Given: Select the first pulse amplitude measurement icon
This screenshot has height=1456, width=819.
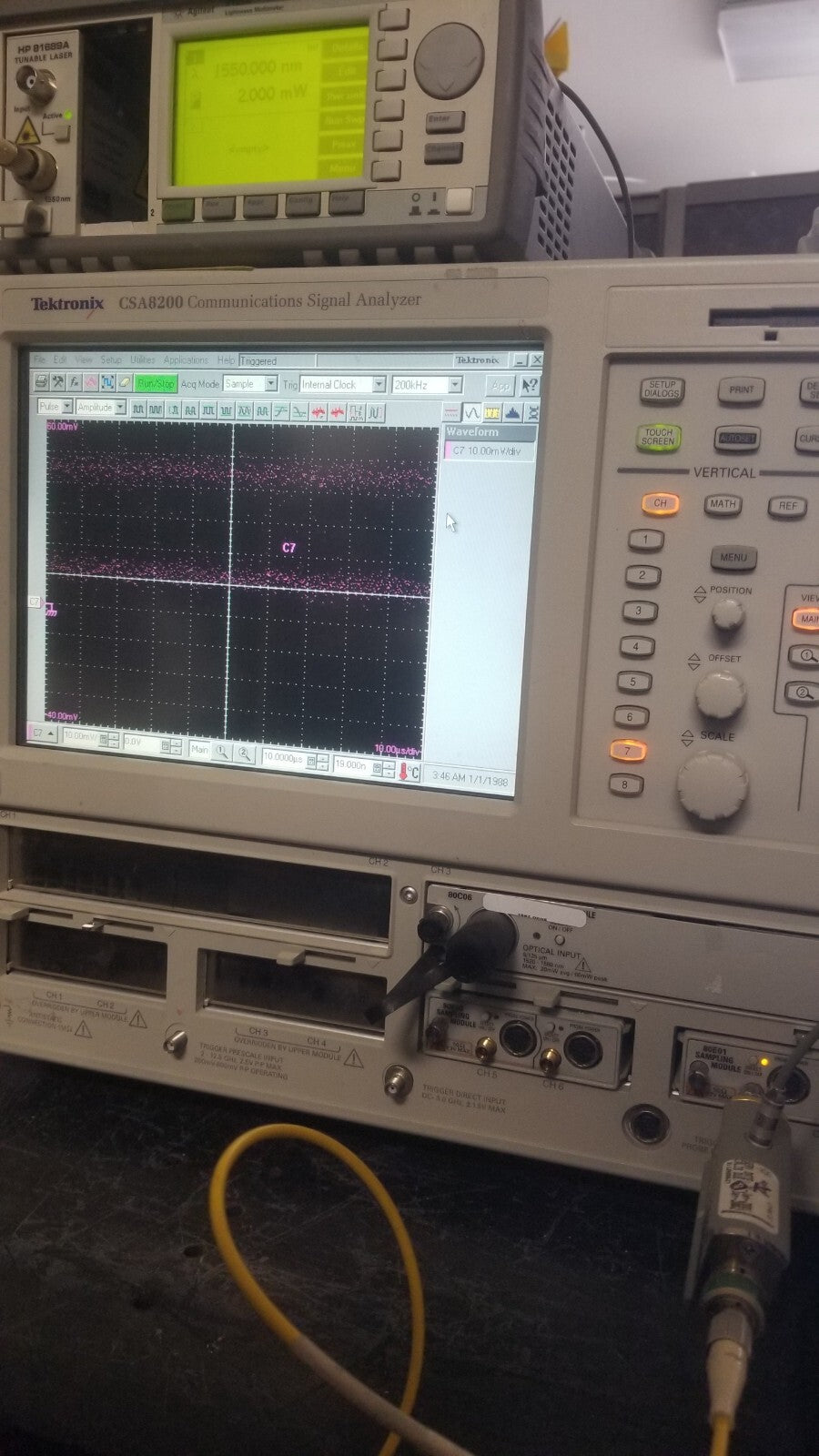Looking at the screenshot, I should (x=138, y=409).
